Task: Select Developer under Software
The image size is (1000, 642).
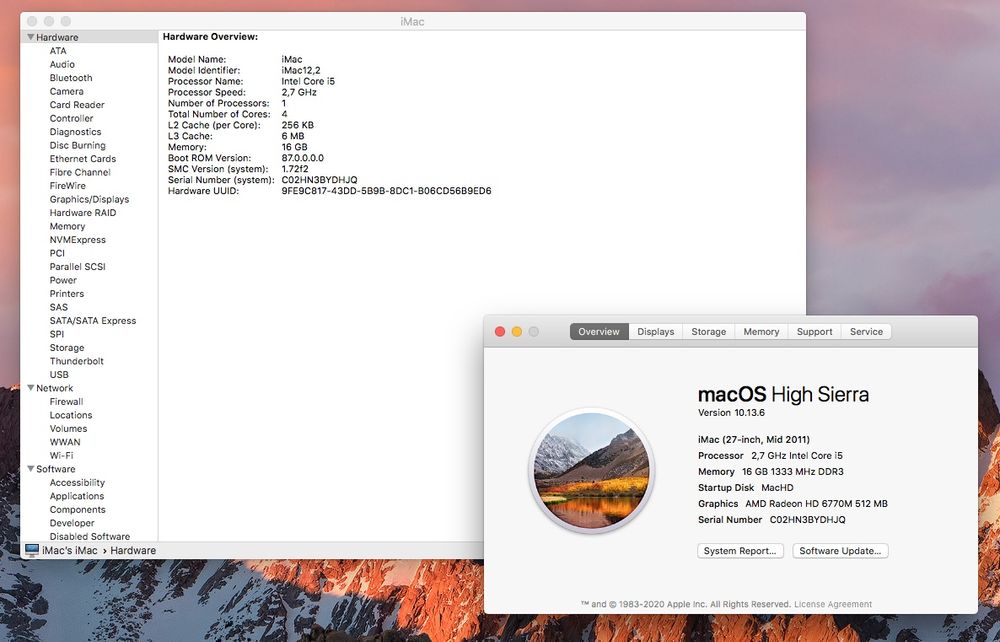Action: pyautogui.click(x=72, y=523)
